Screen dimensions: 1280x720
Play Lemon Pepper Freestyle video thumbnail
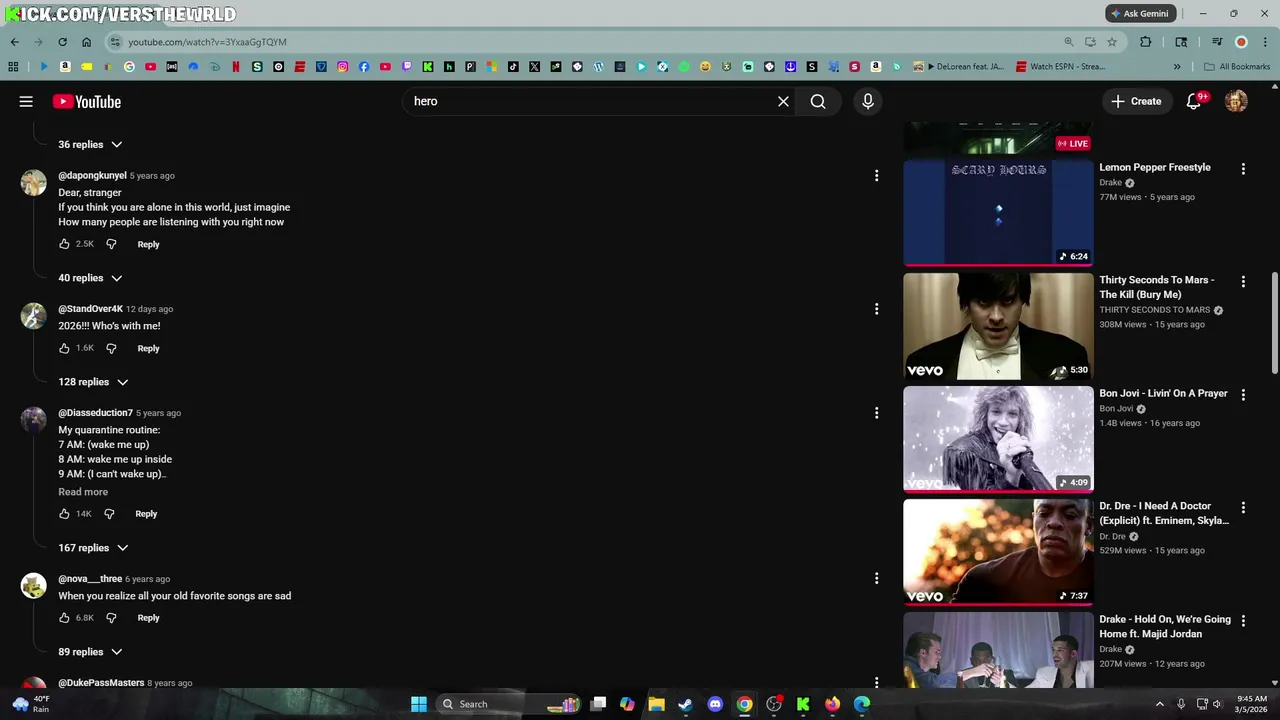tap(998, 212)
